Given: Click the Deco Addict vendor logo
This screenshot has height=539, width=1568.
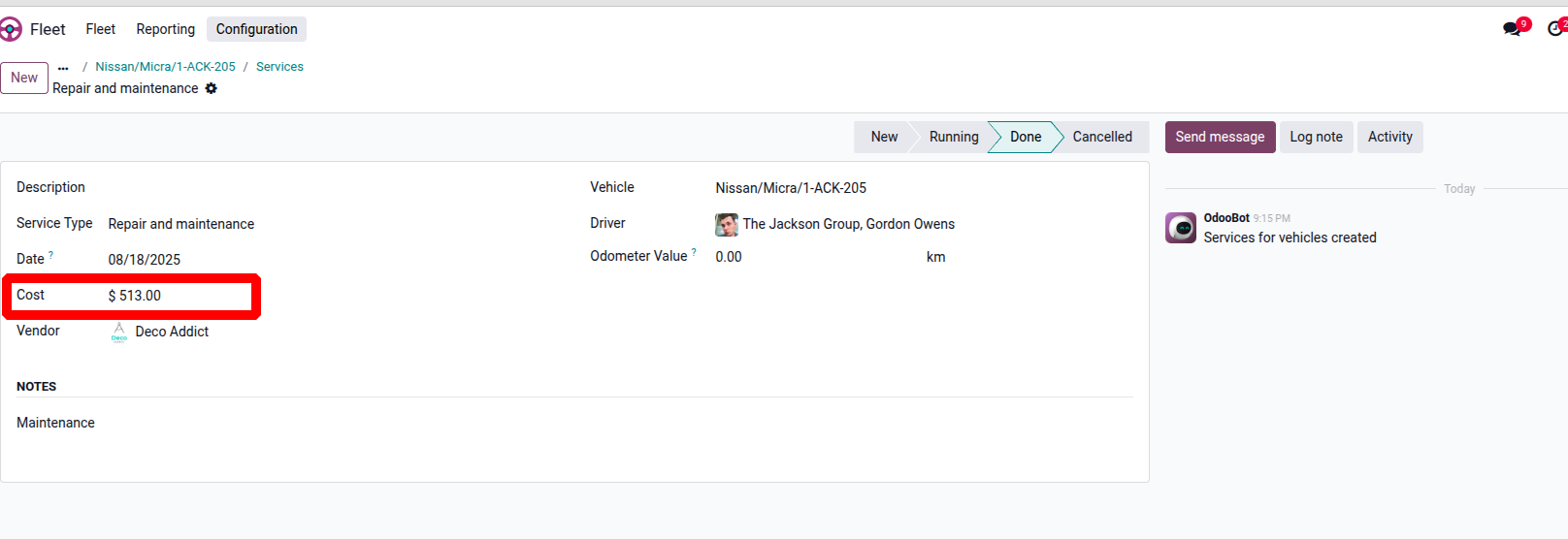Looking at the screenshot, I should 119,332.
